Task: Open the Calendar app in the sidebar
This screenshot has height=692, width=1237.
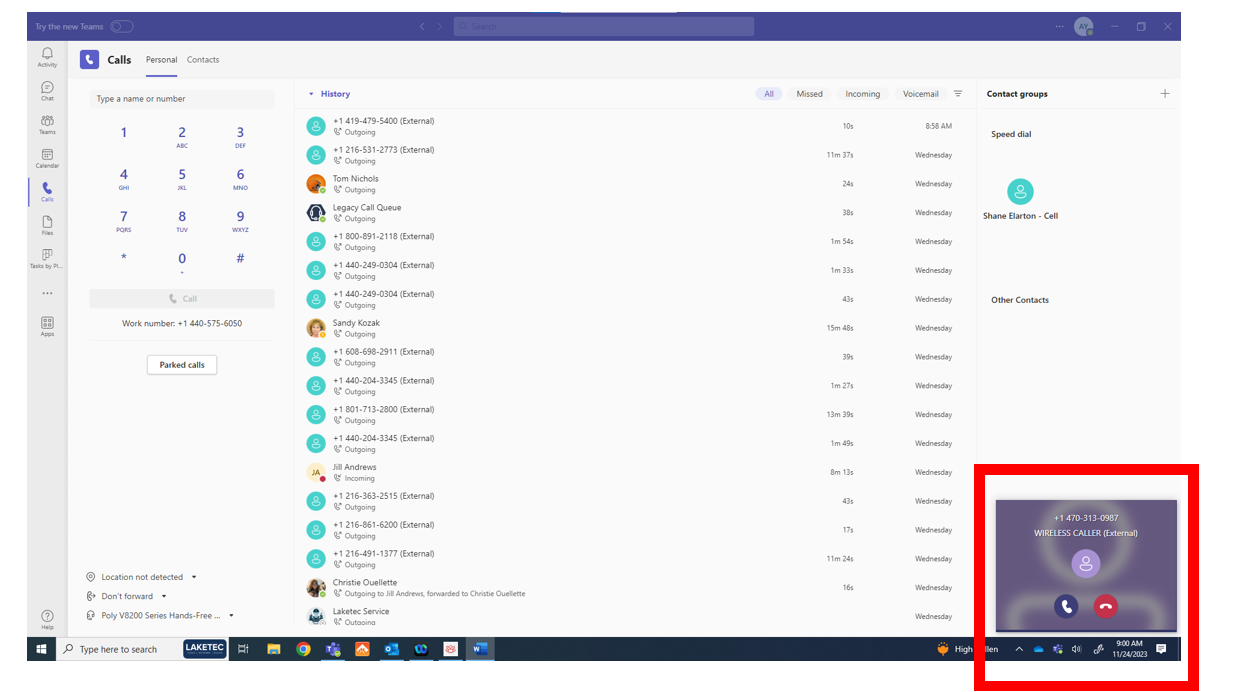Action: [47, 159]
